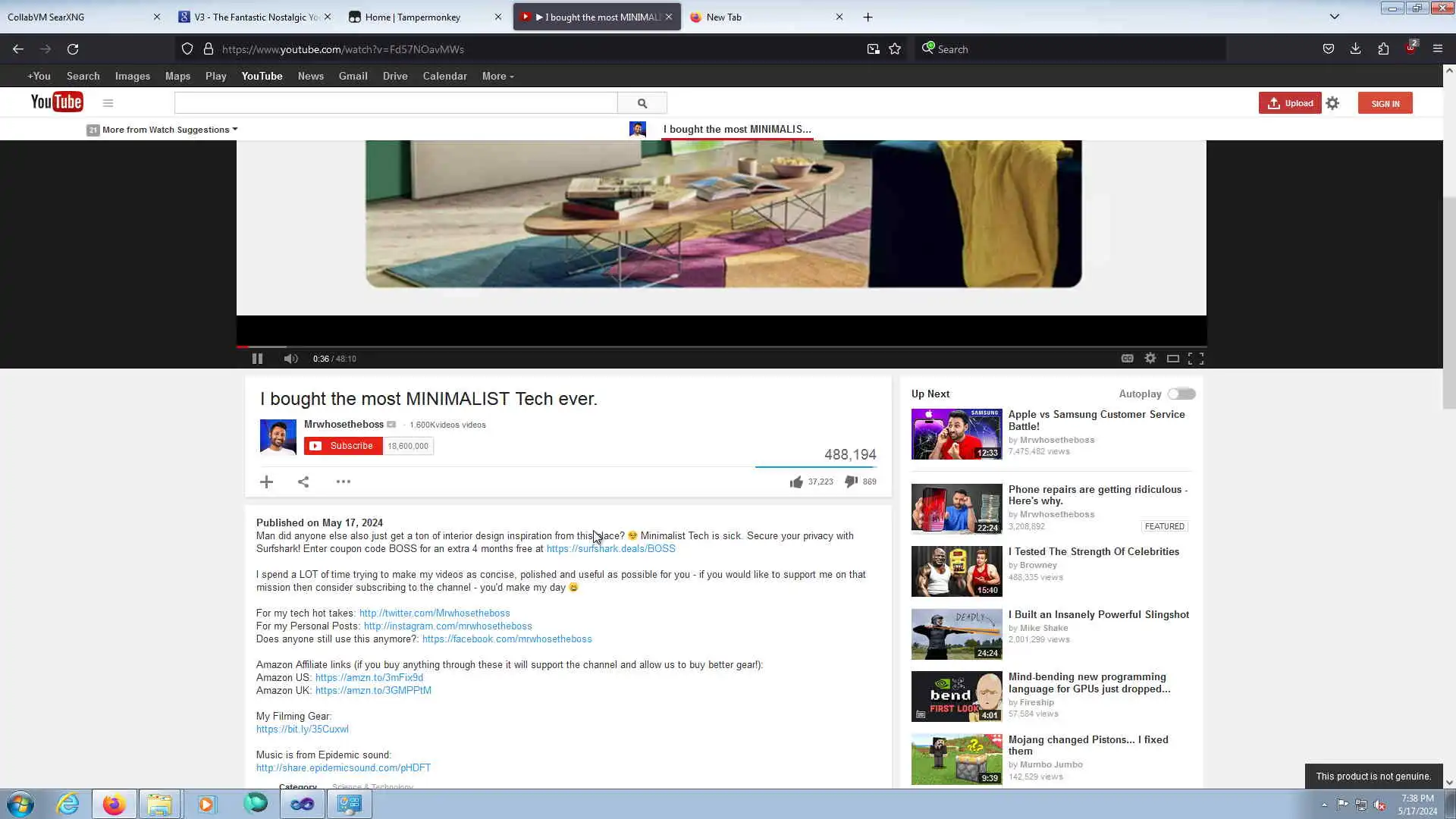This screenshot has height=819, width=1456.
Task: Toggle the Autoplay switch
Action: pos(1181,394)
